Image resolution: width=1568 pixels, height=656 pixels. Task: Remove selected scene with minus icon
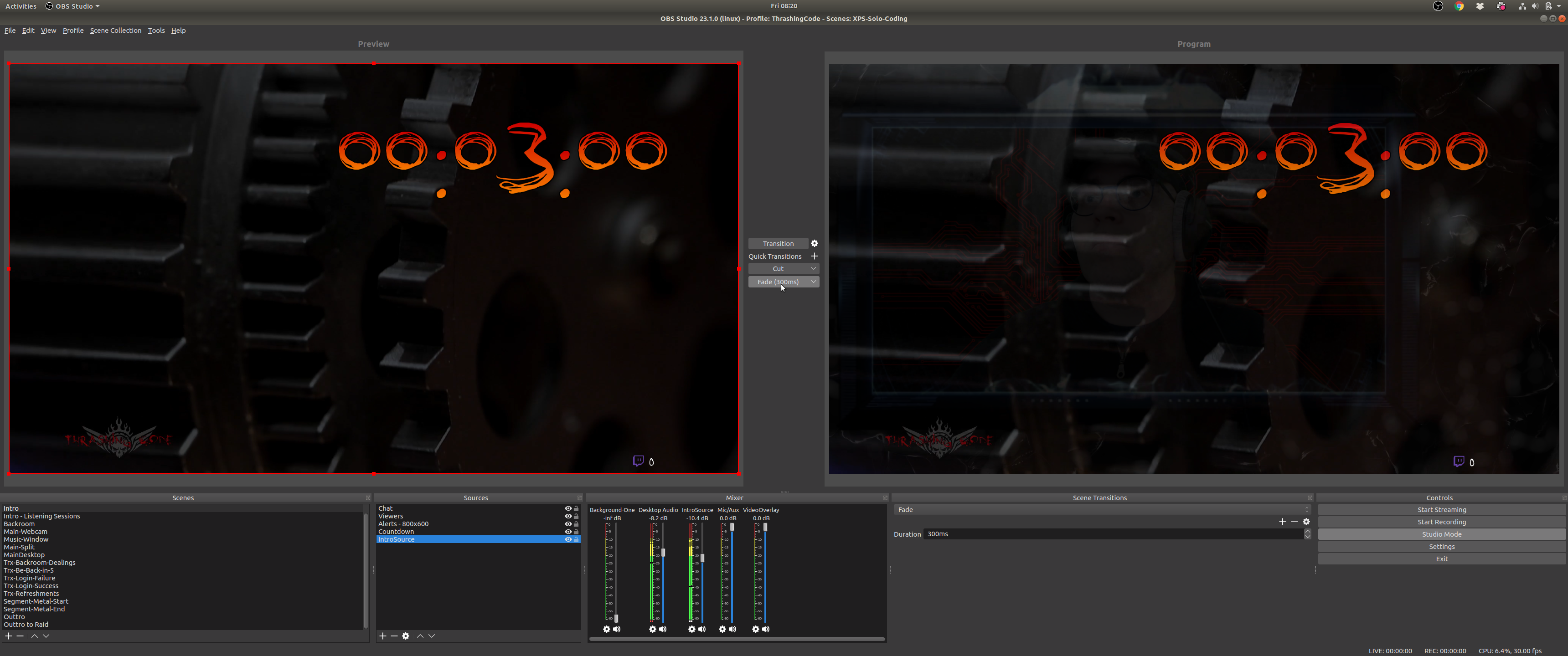tap(20, 636)
